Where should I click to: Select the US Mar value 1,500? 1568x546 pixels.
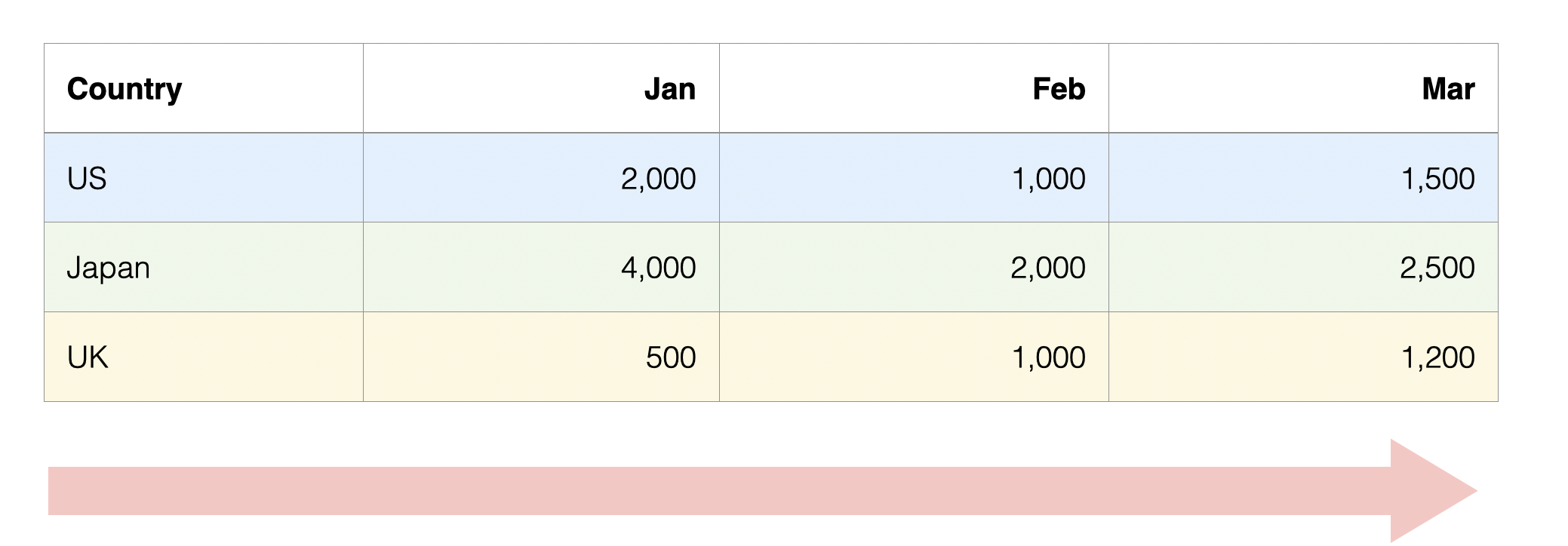point(1437,179)
